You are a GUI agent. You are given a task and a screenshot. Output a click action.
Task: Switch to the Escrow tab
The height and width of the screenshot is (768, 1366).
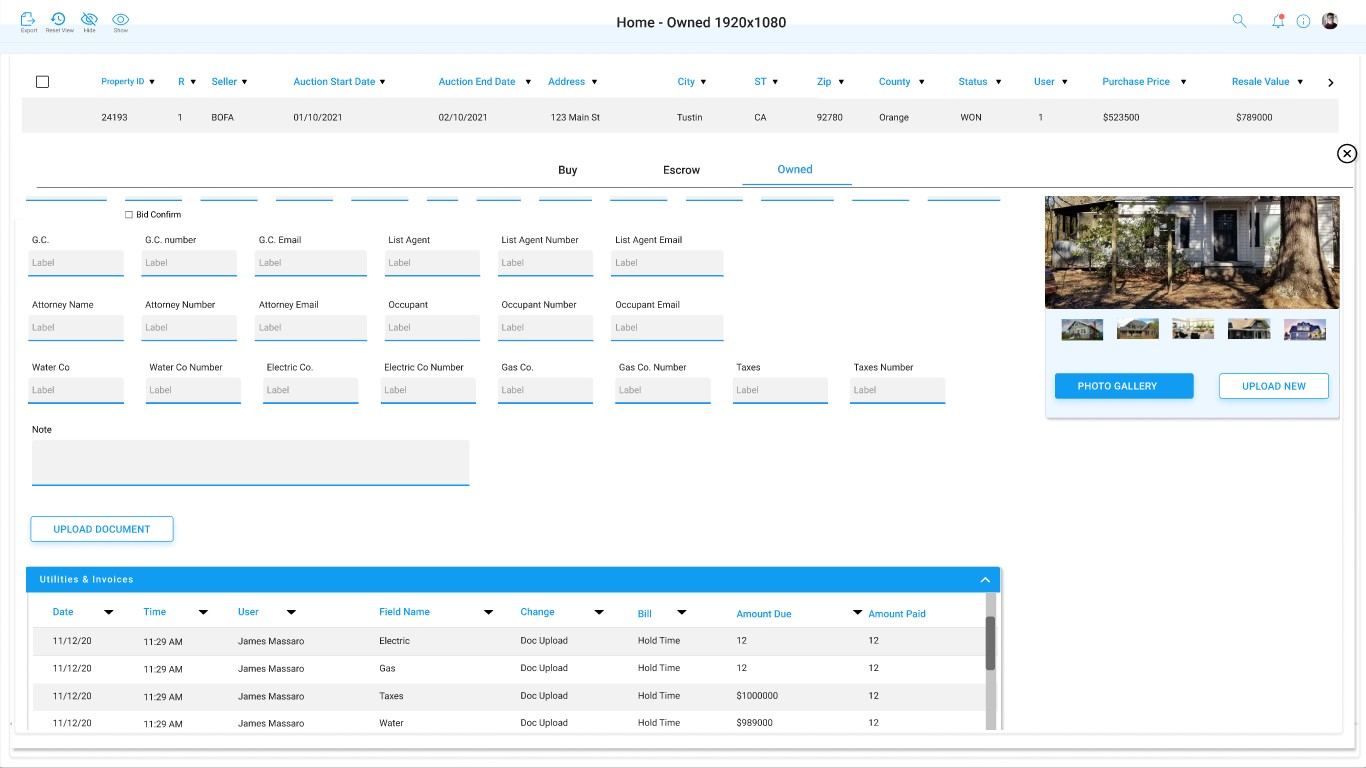click(681, 170)
